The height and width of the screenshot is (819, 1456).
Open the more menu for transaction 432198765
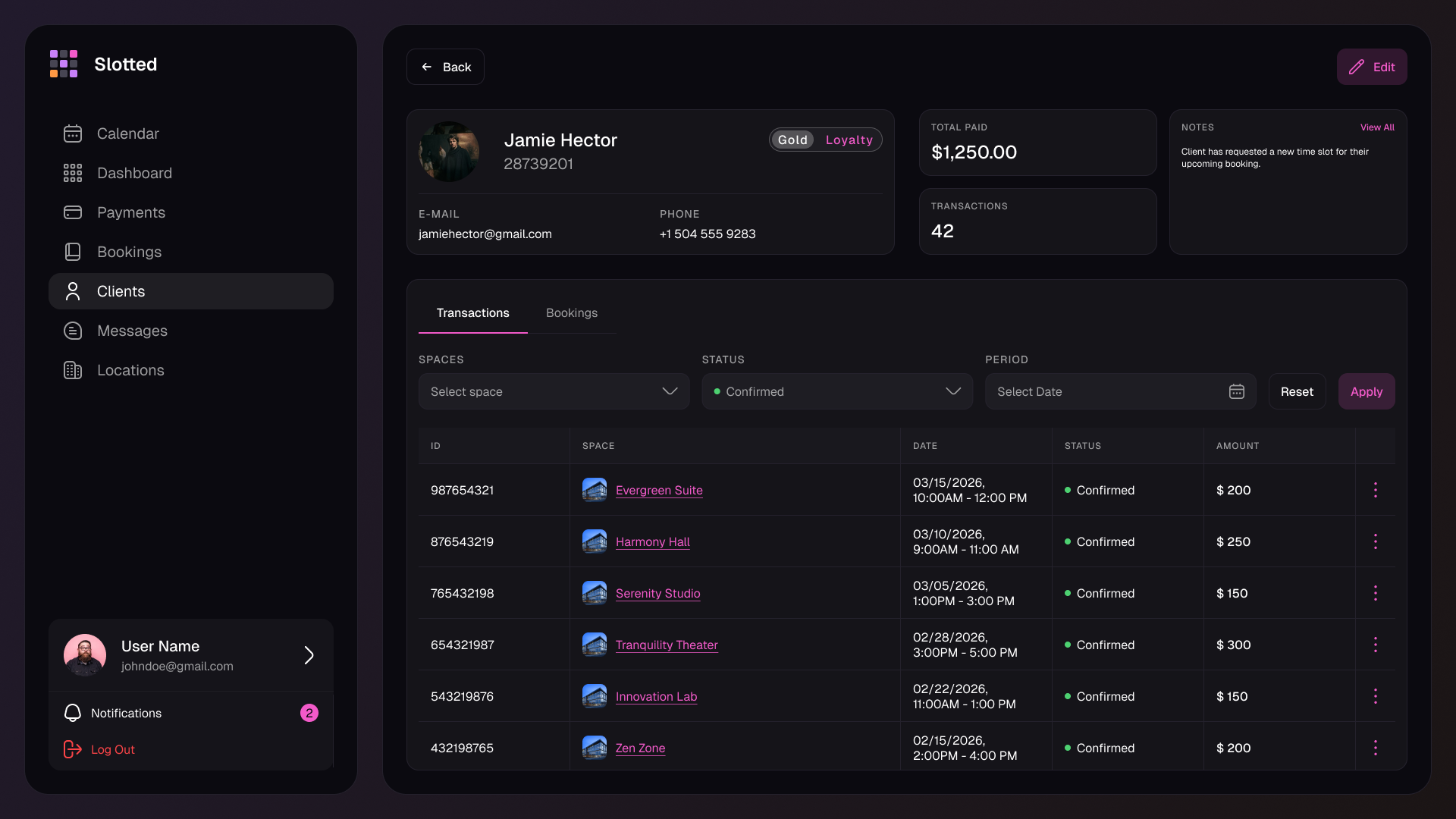pyautogui.click(x=1376, y=748)
